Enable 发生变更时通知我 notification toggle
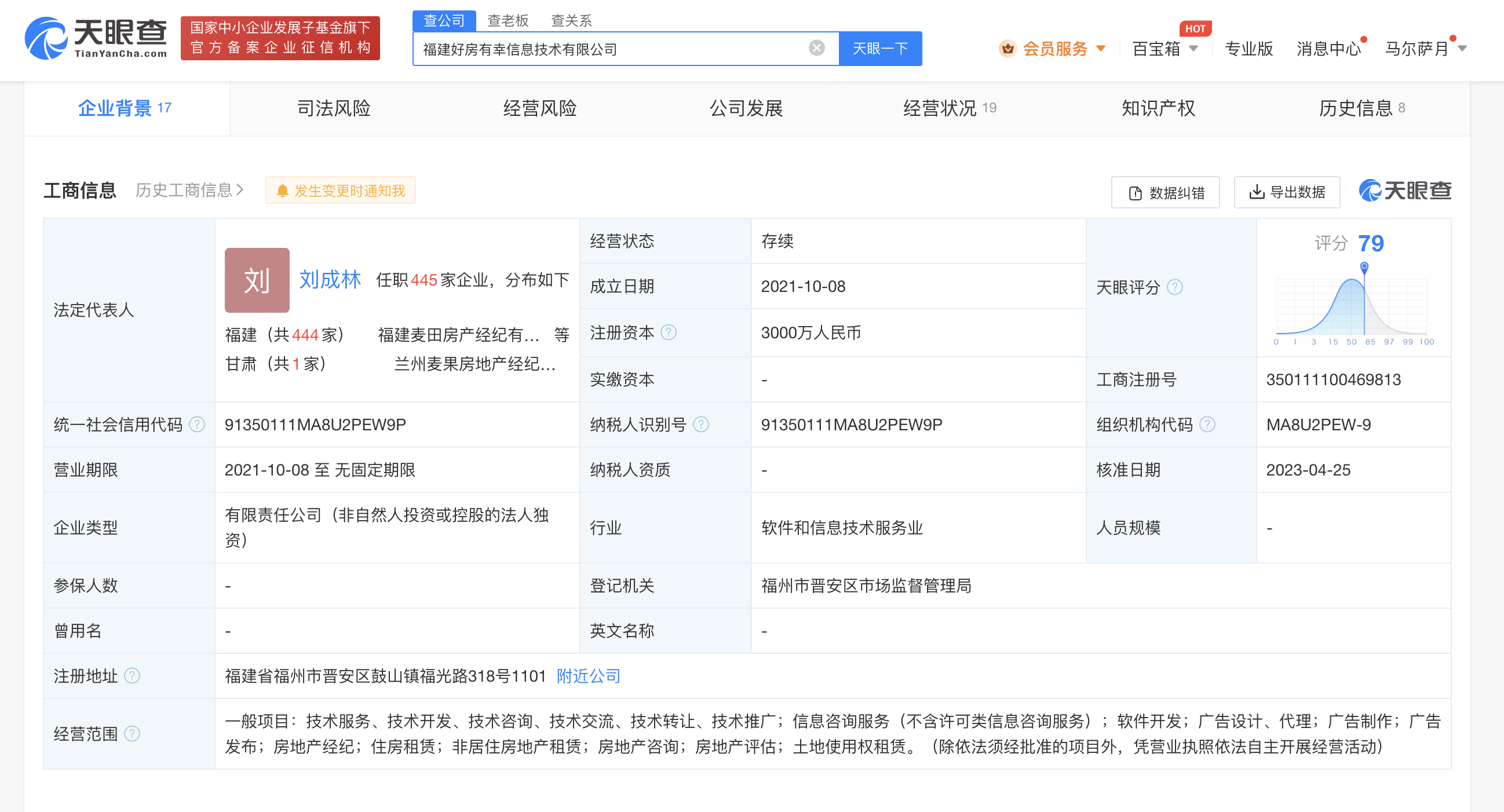Screen dimensions: 1504x812 pos(341,190)
